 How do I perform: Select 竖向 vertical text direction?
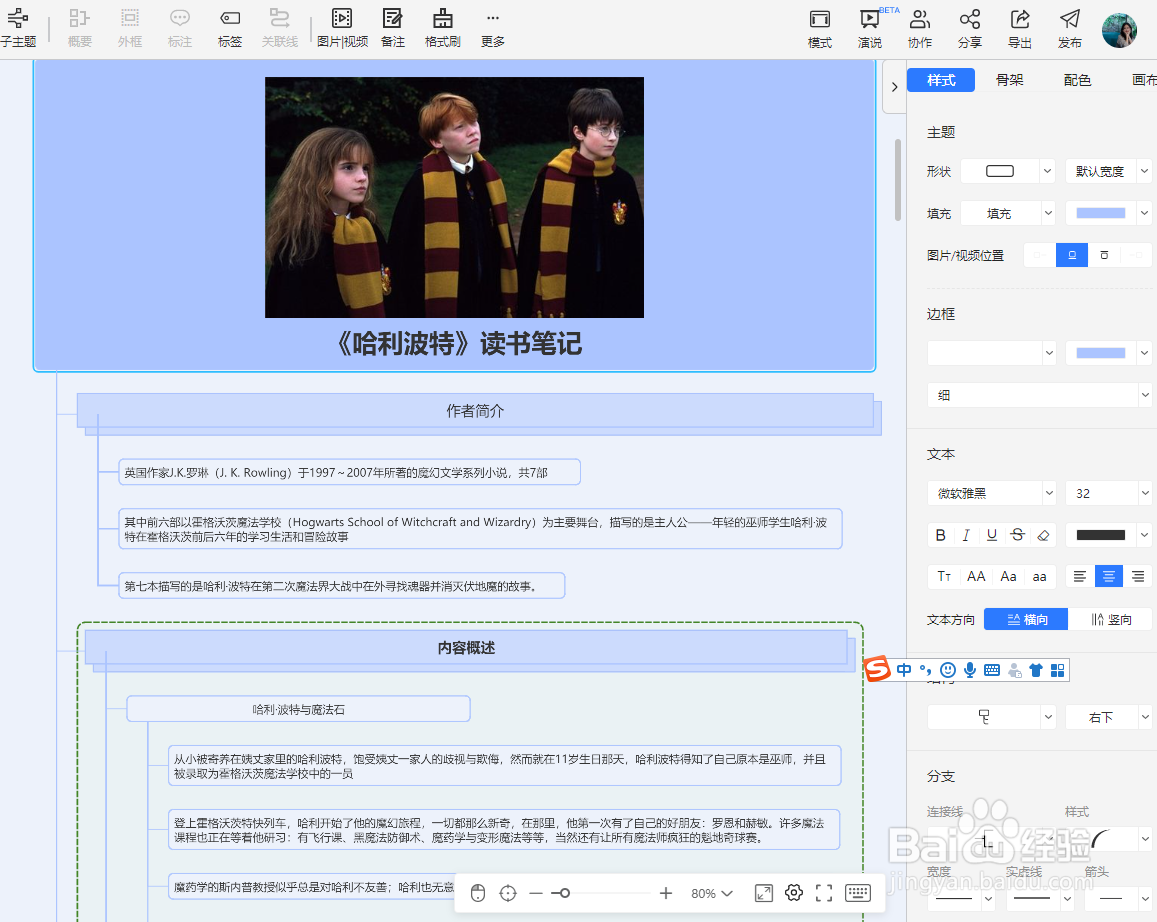pyautogui.click(x=1111, y=620)
